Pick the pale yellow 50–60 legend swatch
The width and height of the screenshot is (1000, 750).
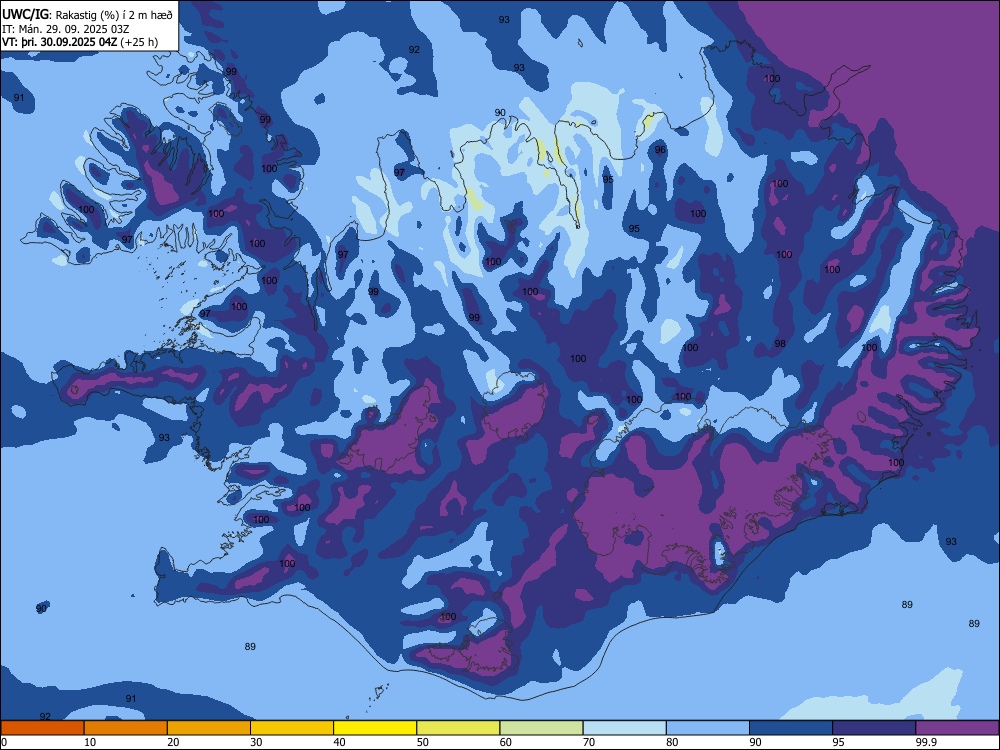pyautogui.click(x=459, y=728)
